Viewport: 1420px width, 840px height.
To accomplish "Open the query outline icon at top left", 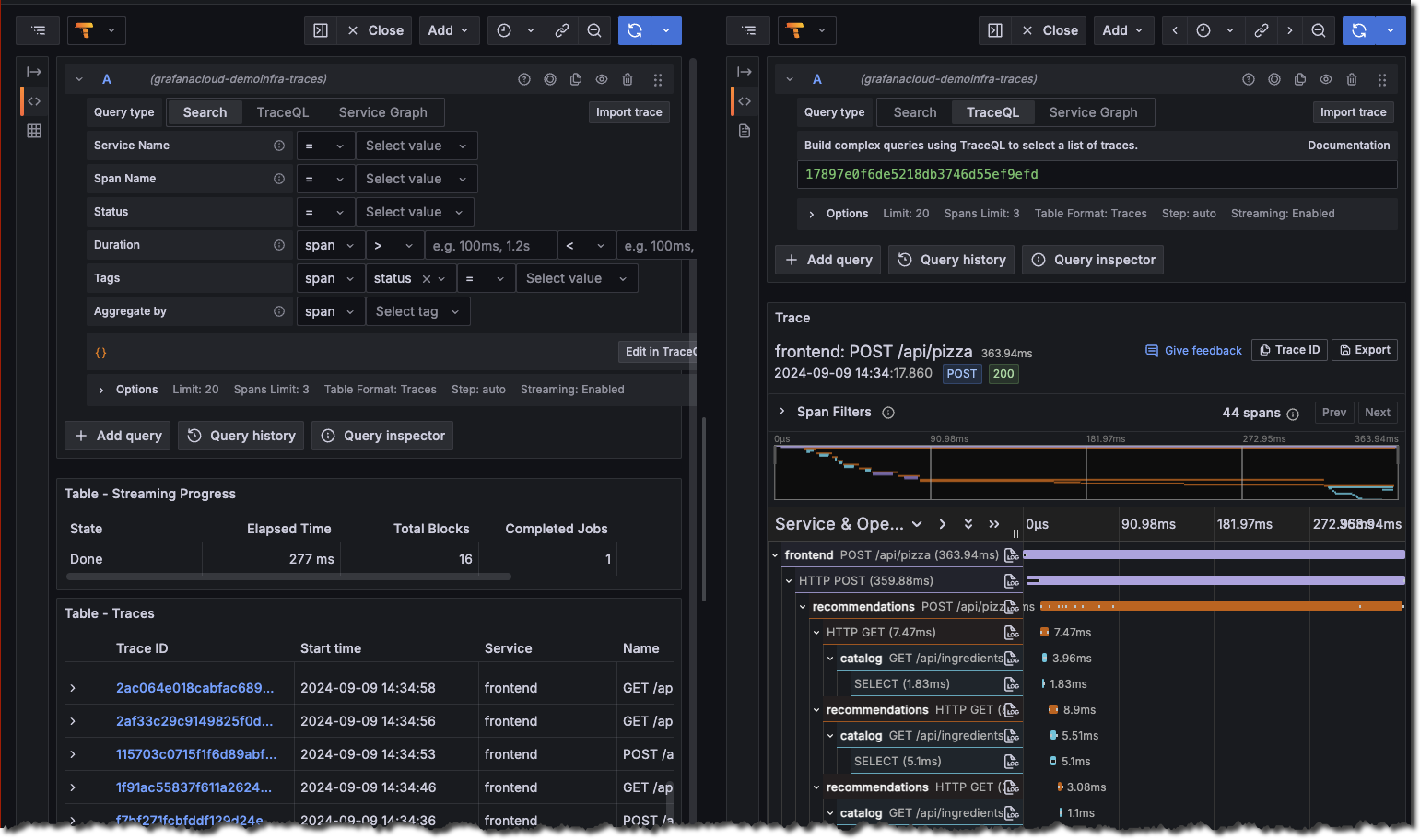I will tap(37, 29).
